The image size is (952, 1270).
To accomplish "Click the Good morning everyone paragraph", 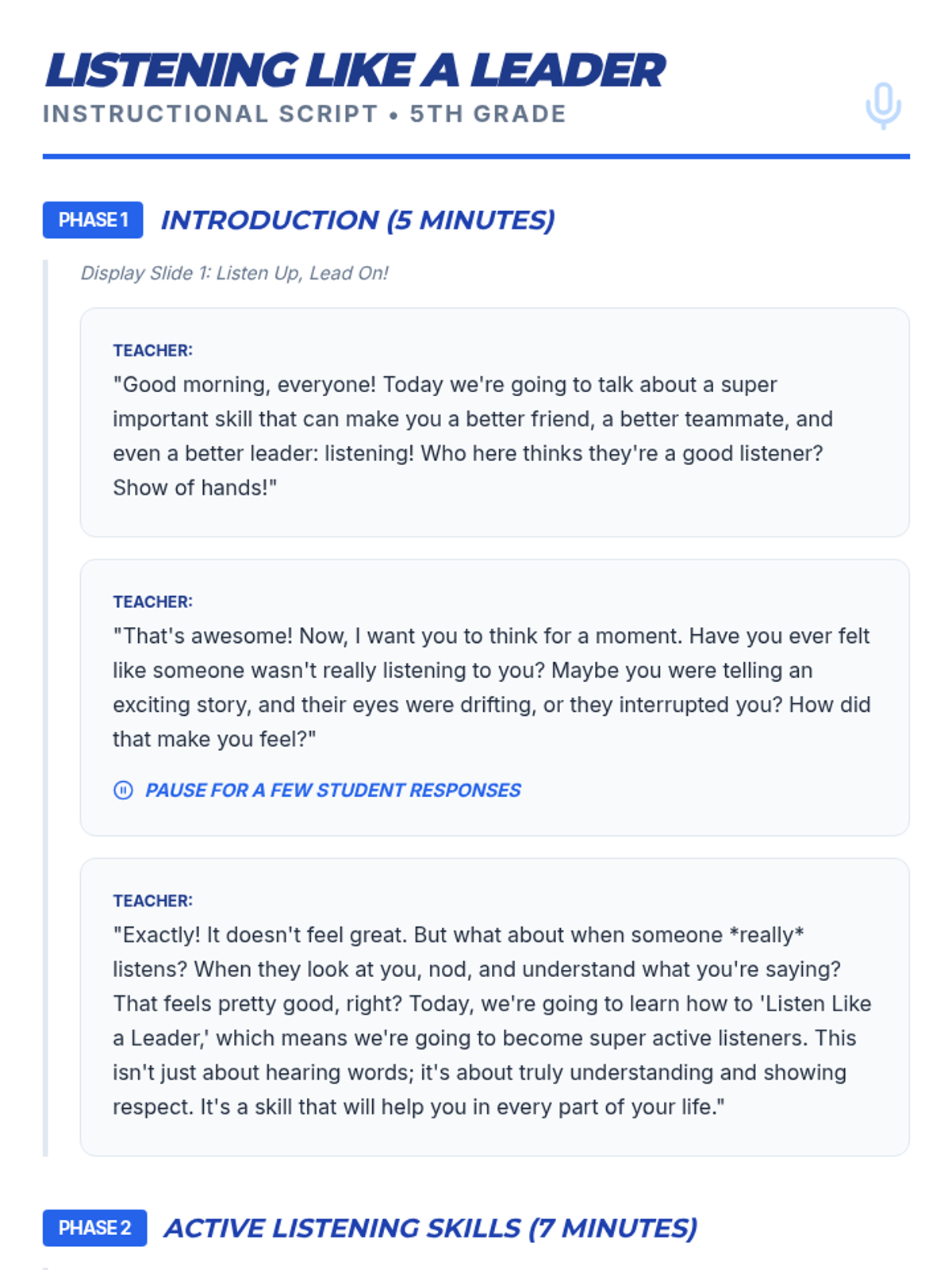I will [x=472, y=419].
